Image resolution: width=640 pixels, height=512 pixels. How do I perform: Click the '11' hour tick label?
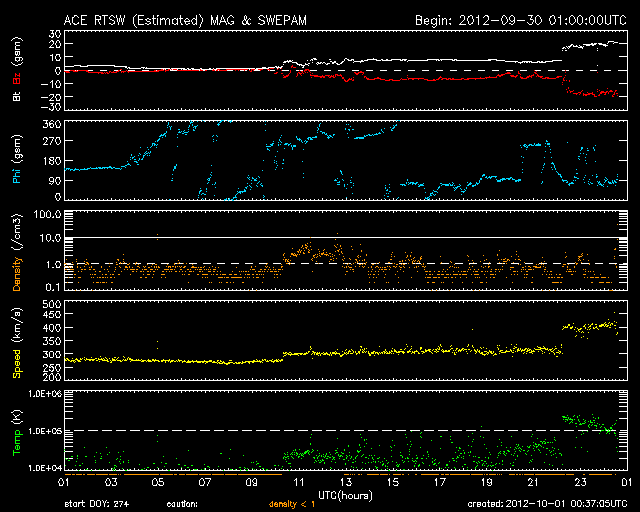pyautogui.click(x=299, y=483)
